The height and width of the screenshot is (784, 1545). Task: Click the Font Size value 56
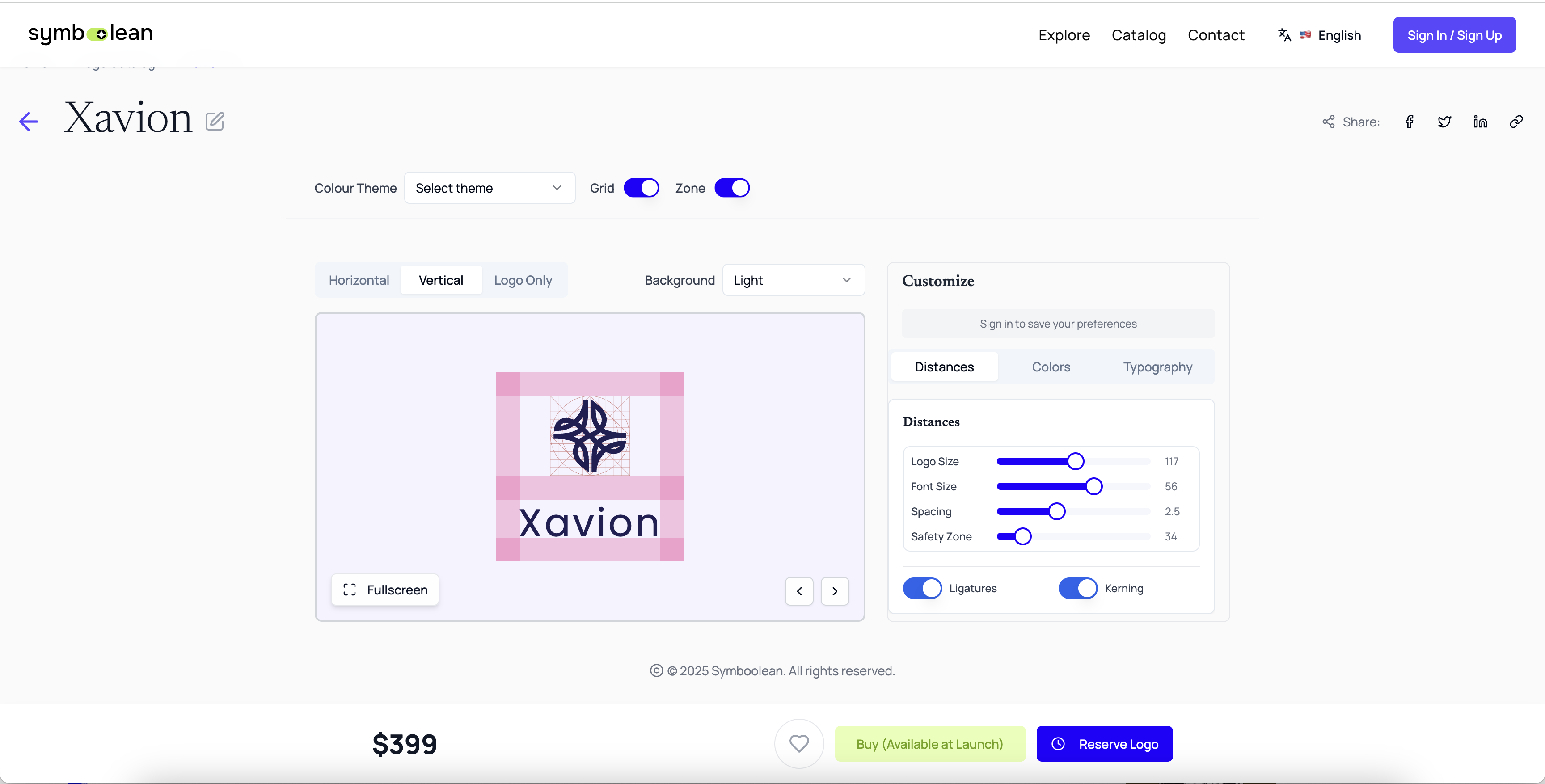pyautogui.click(x=1171, y=486)
